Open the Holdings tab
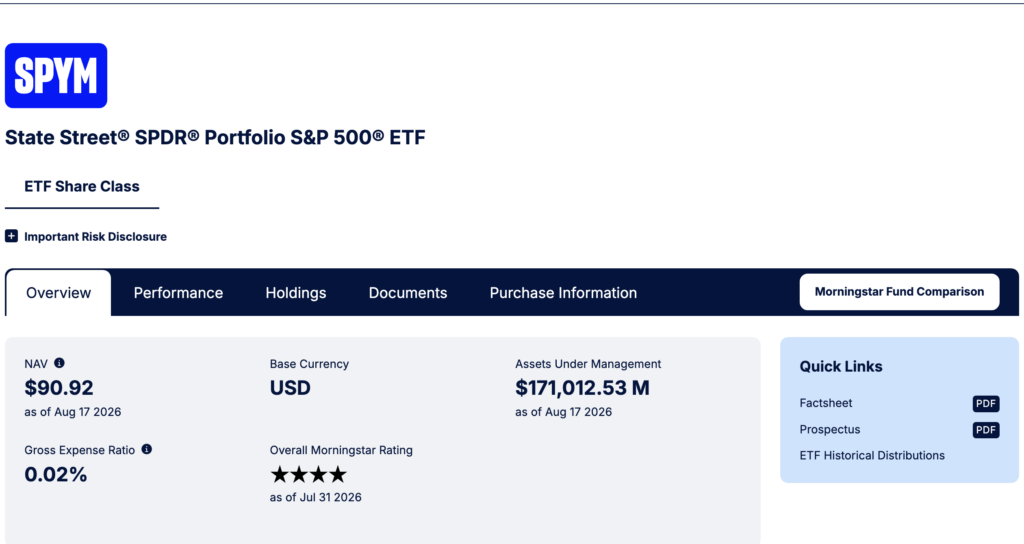Image resolution: width=1024 pixels, height=544 pixels. coord(296,293)
